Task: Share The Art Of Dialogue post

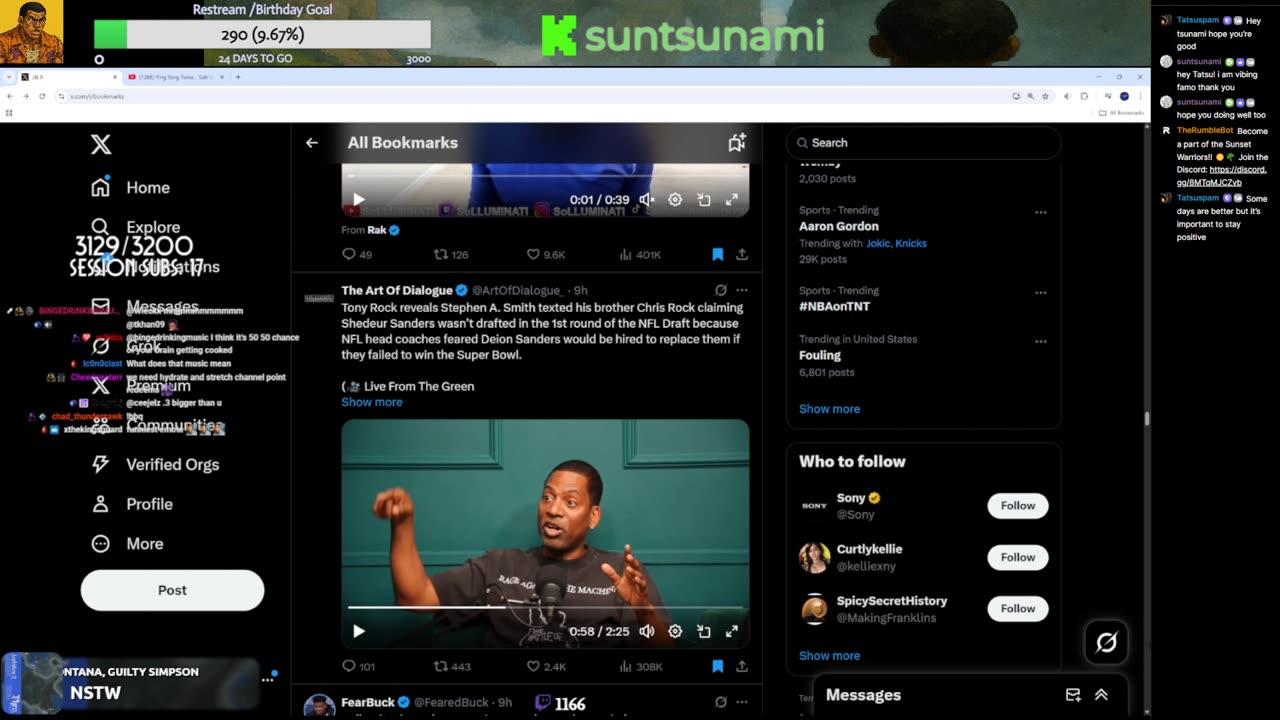Action: [742, 666]
